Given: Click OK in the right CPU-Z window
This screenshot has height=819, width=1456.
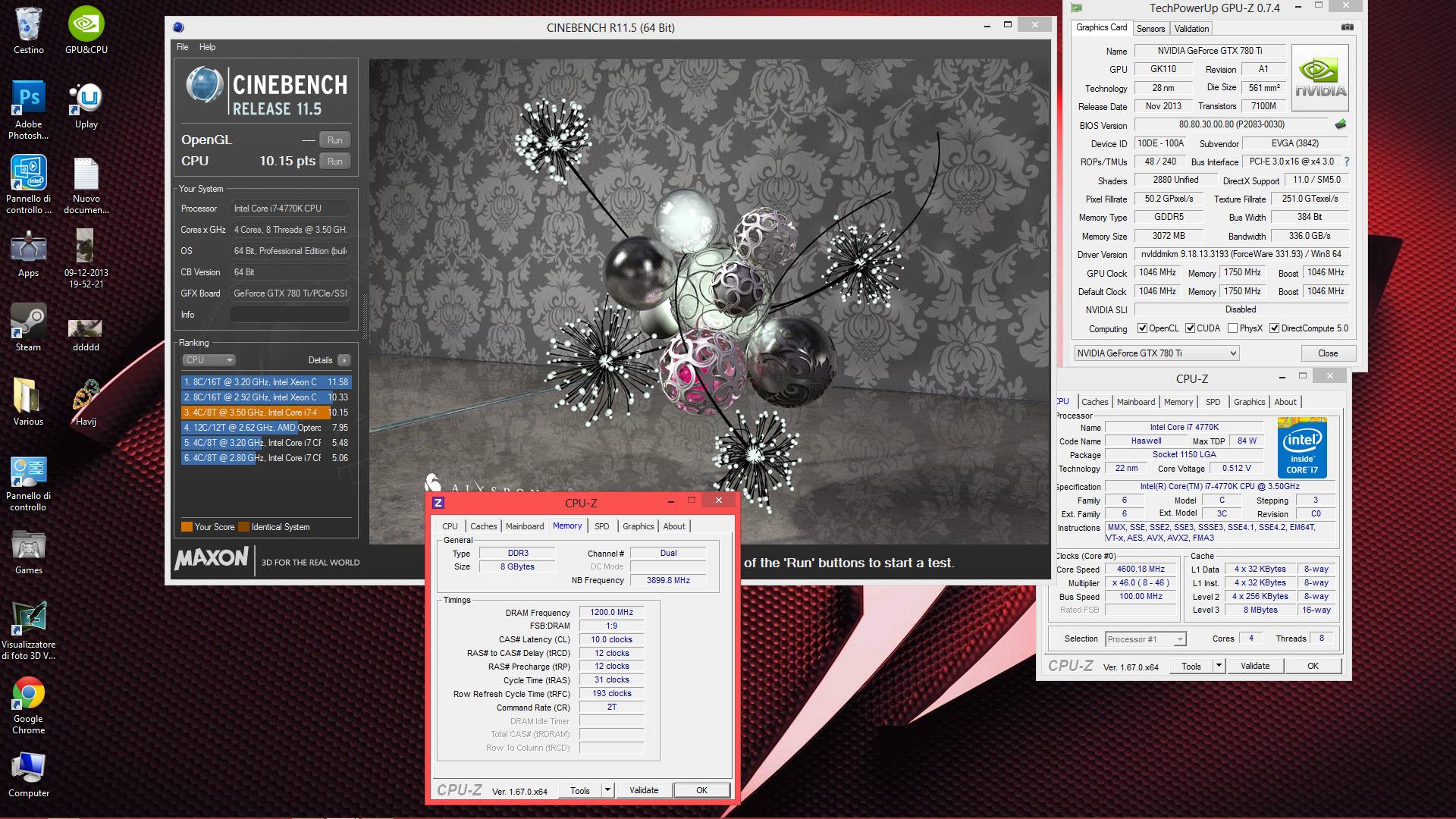Looking at the screenshot, I should (1313, 666).
